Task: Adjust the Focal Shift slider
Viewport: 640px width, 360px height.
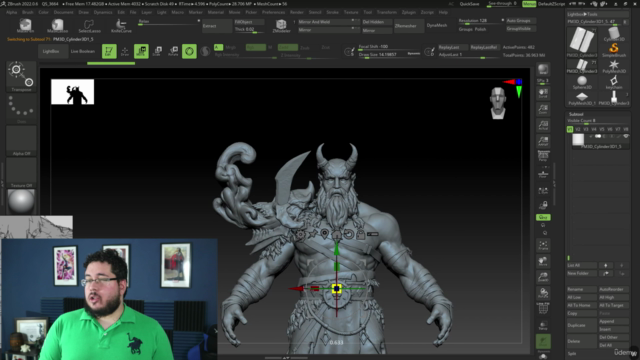Action: pos(389,47)
